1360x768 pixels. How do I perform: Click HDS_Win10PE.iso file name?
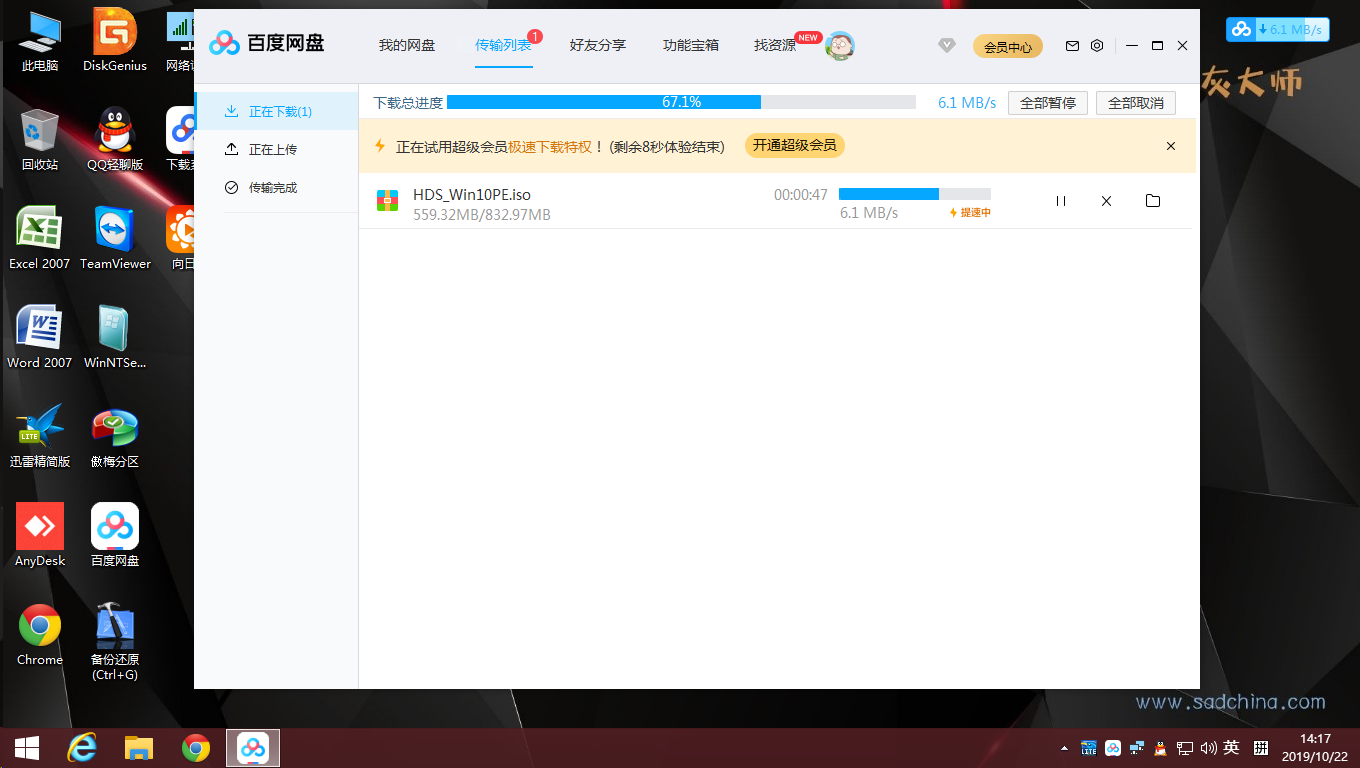tap(472, 194)
